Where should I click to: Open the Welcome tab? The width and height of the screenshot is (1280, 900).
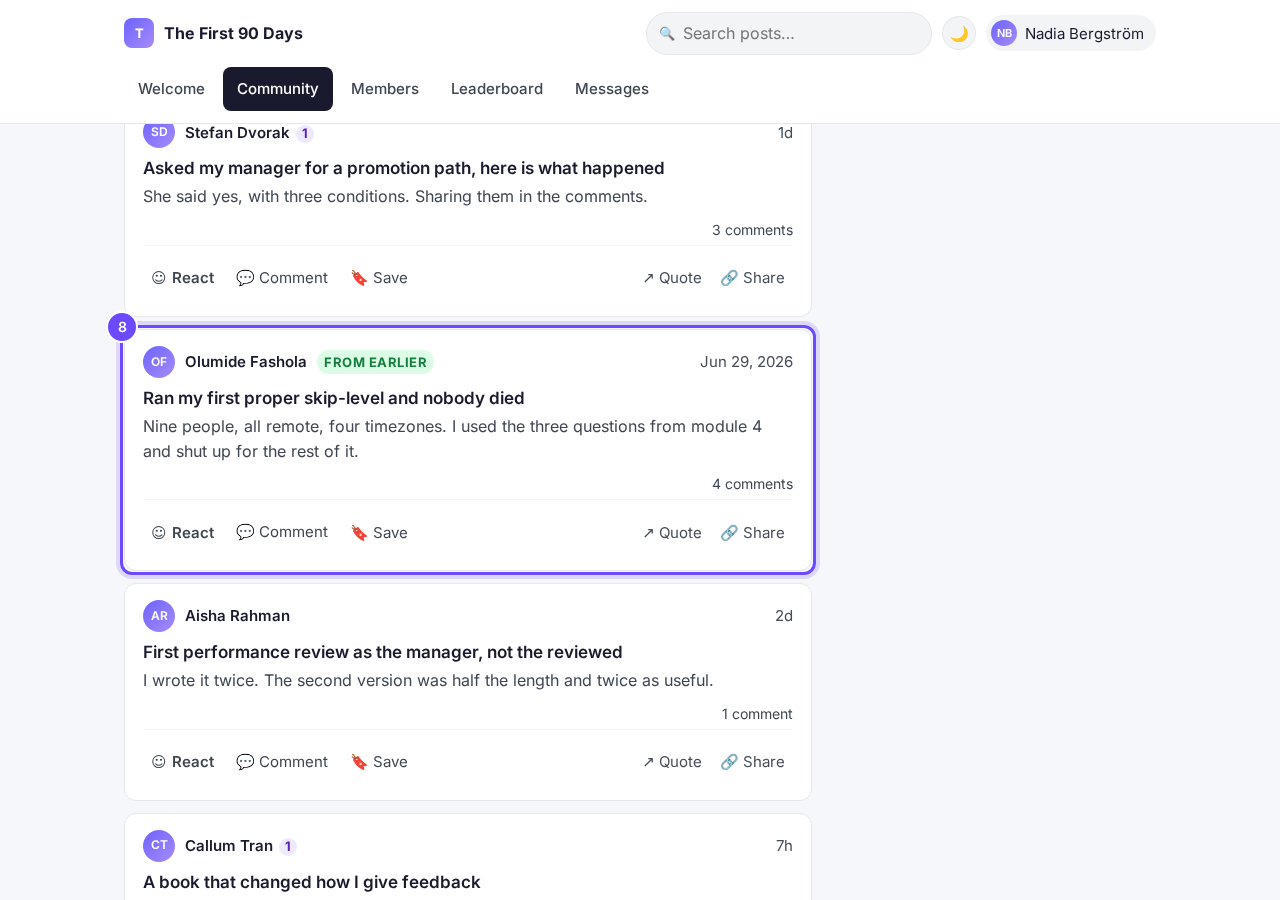coord(171,89)
